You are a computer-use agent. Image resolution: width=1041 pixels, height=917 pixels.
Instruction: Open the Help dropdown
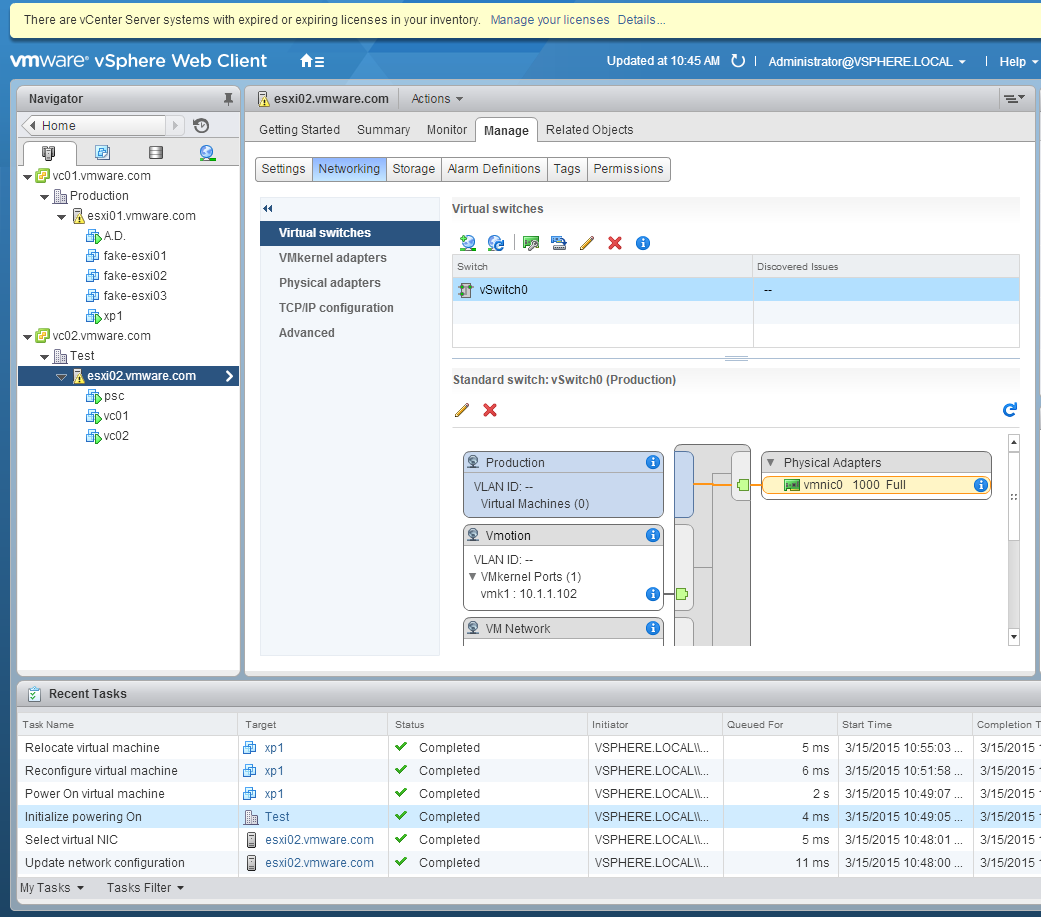[x=1018, y=62]
